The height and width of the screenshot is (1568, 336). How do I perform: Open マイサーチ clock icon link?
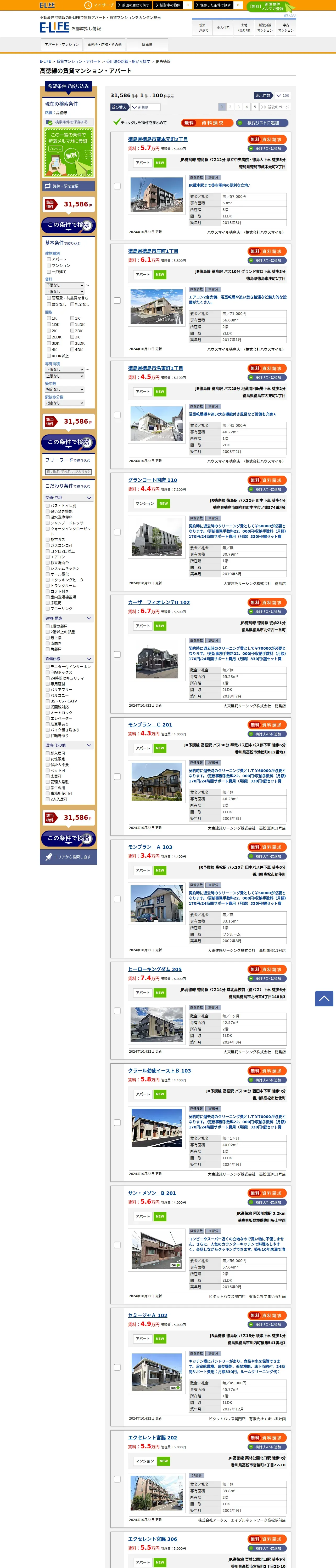click(x=99, y=5)
